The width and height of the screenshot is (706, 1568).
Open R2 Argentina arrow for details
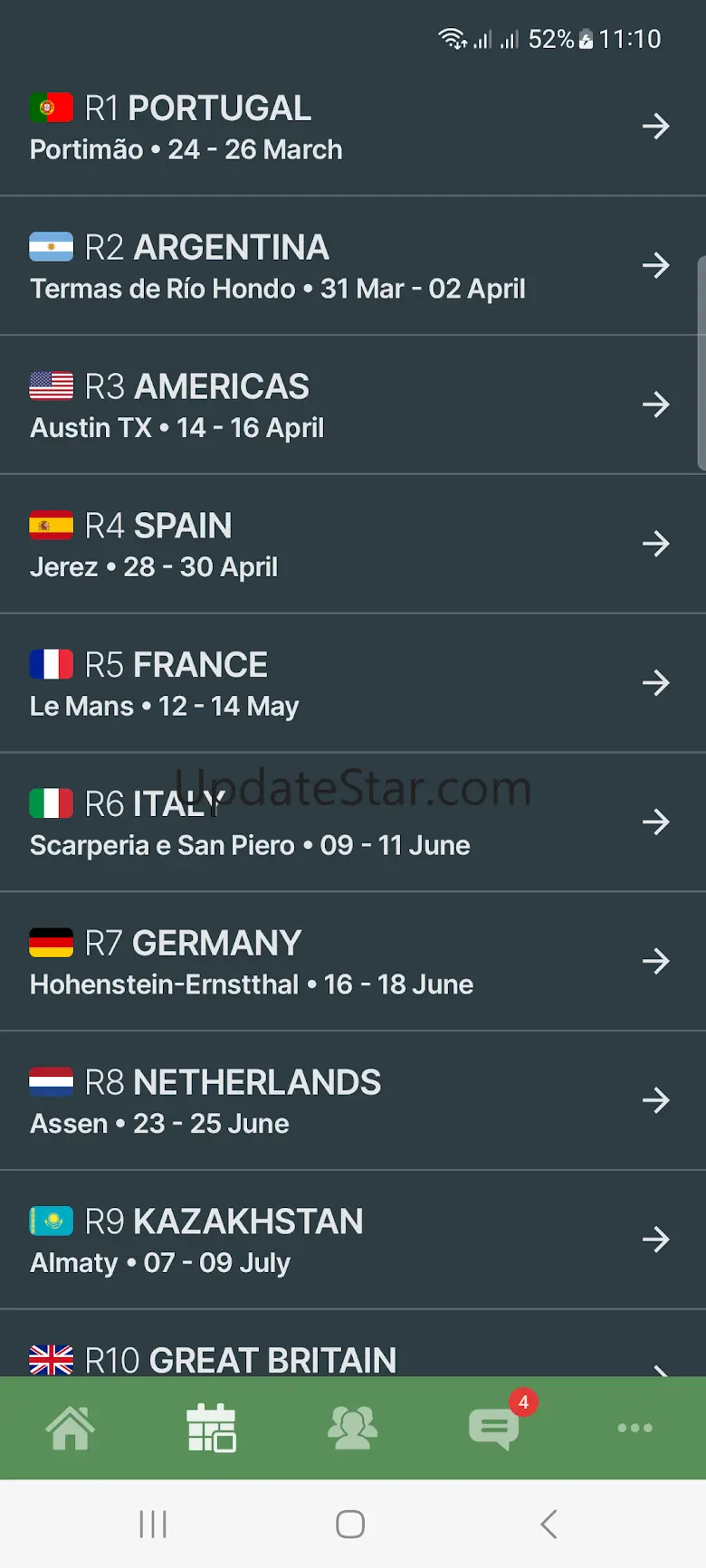pos(655,265)
